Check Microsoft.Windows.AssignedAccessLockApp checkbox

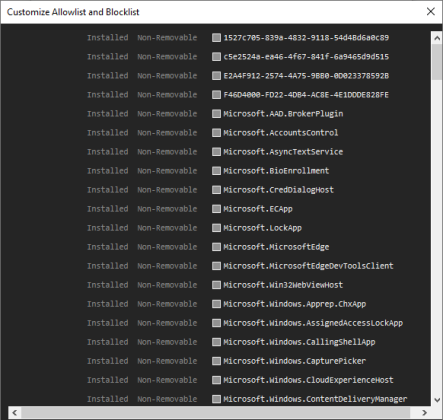pos(216,323)
